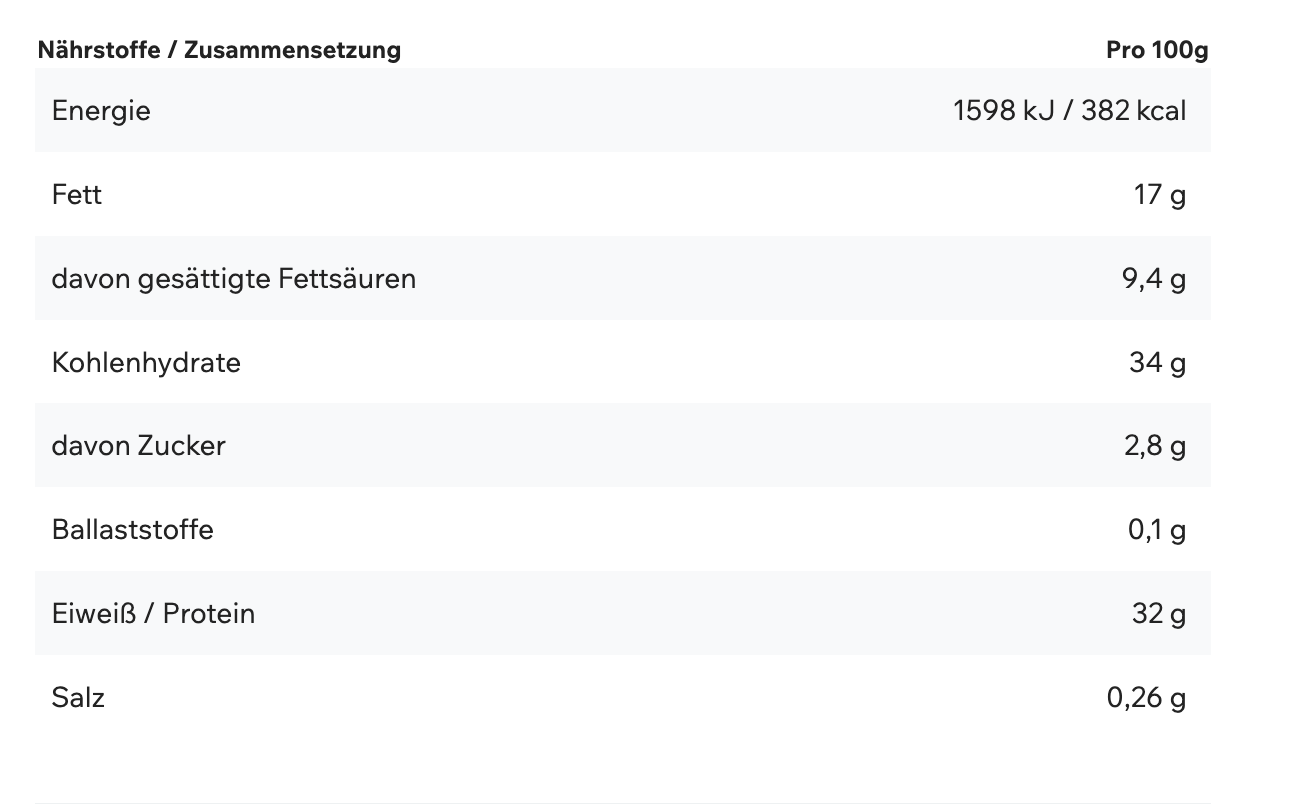1316x804 pixels.
Task: Click the word Nährstoffe in the header
Action: [98, 50]
